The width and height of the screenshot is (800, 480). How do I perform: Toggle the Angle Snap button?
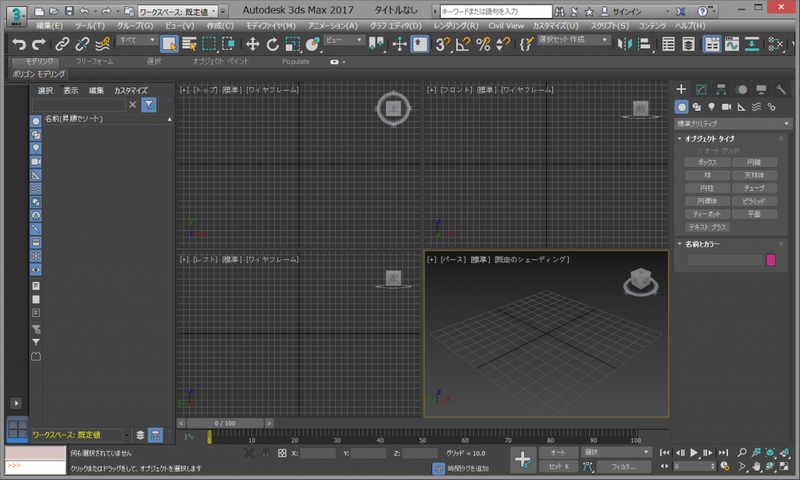[462, 44]
